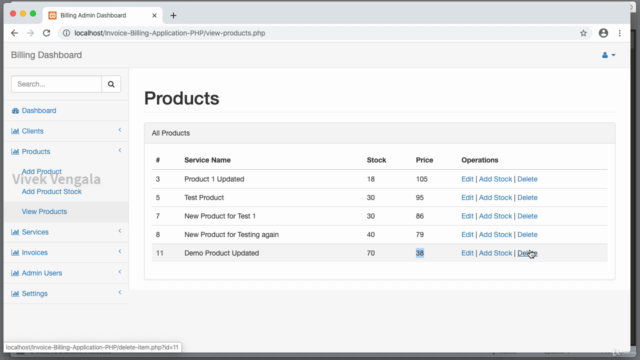Viewport: 640px width, 360px height.
Task: Expand the Clients menu chevron
Action: 120,130
